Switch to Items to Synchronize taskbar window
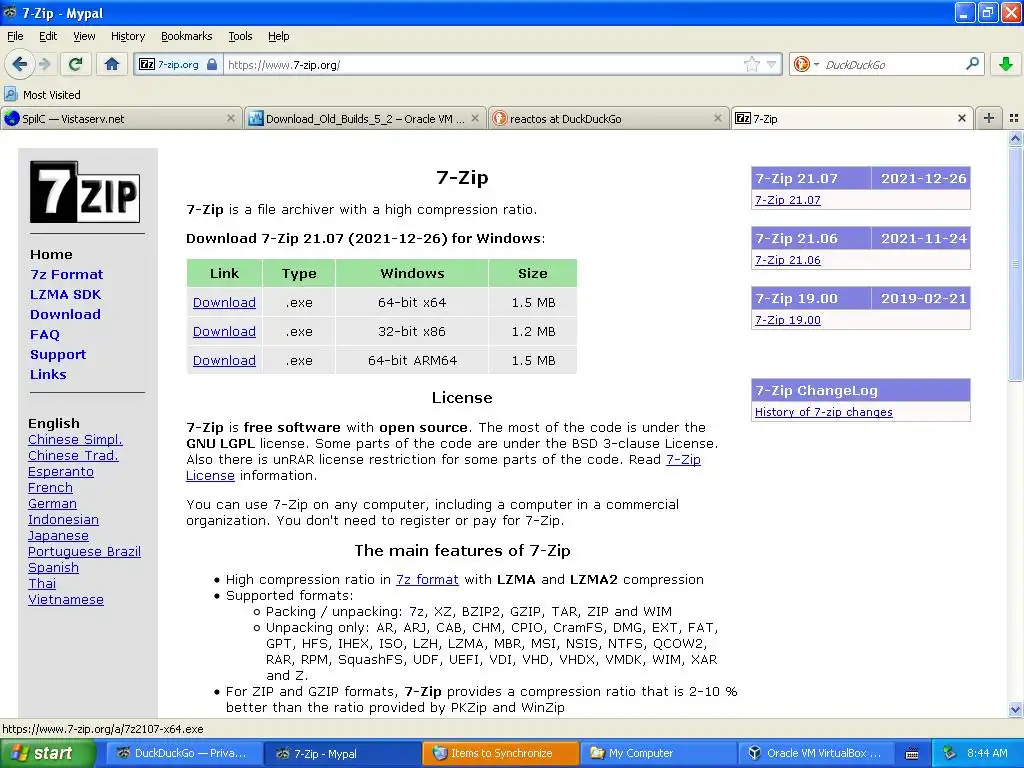 pyautogui.click(x=501, y=753)
